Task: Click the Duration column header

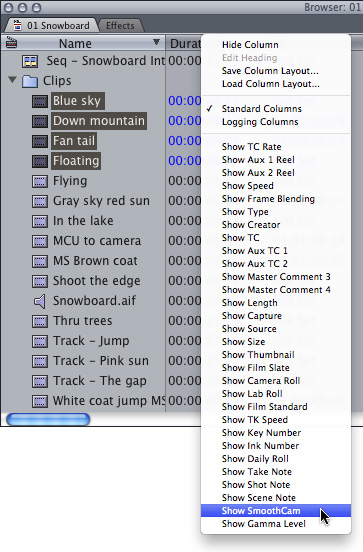Action: pyautogui.click(x=184, y=43)
